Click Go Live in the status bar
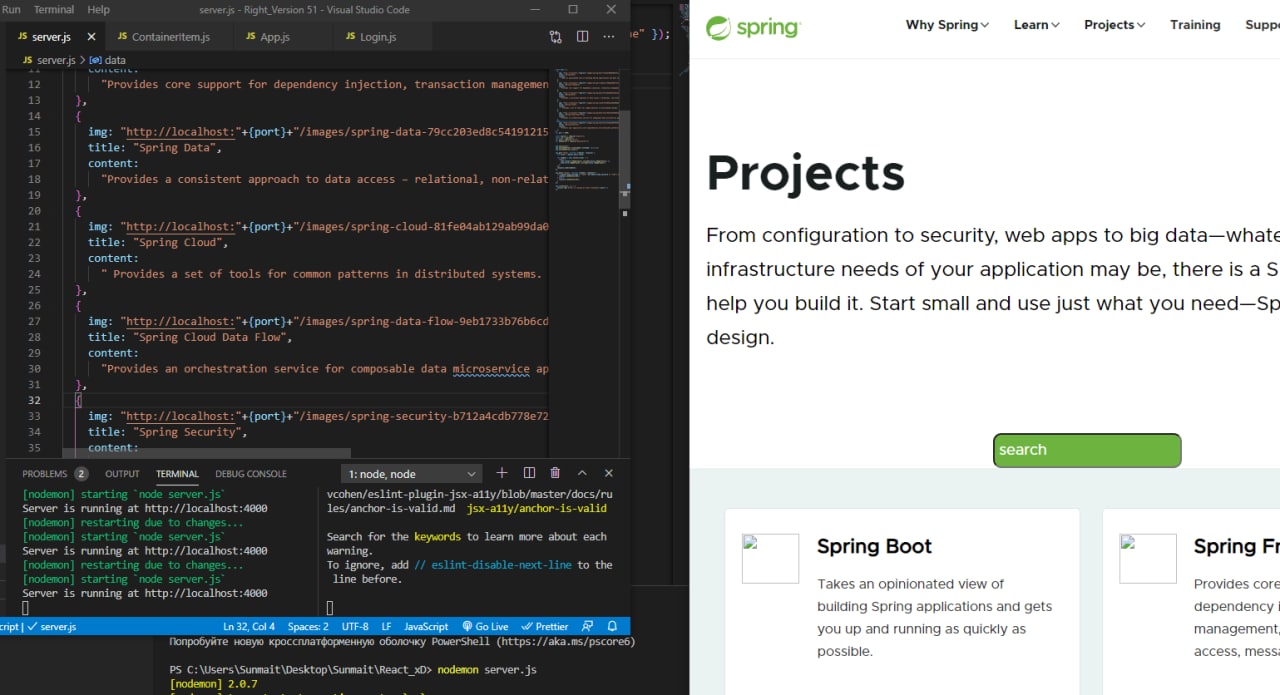This screenshot has height=695, width=1280. pos(485,626)
